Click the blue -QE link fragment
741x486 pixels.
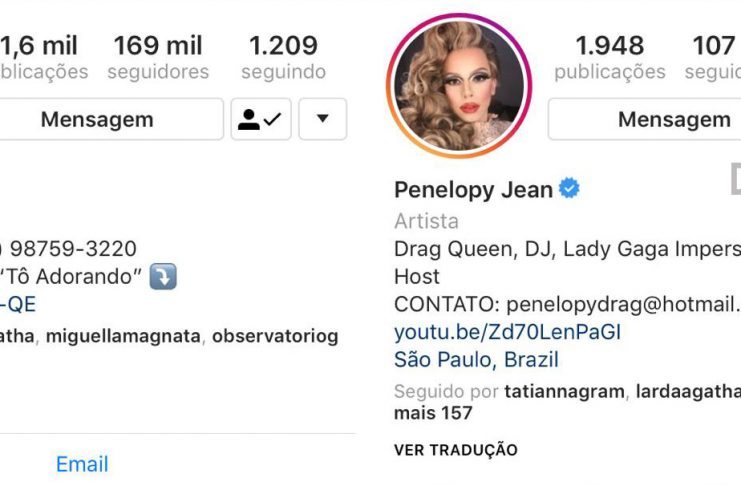(x=18, y=304)
